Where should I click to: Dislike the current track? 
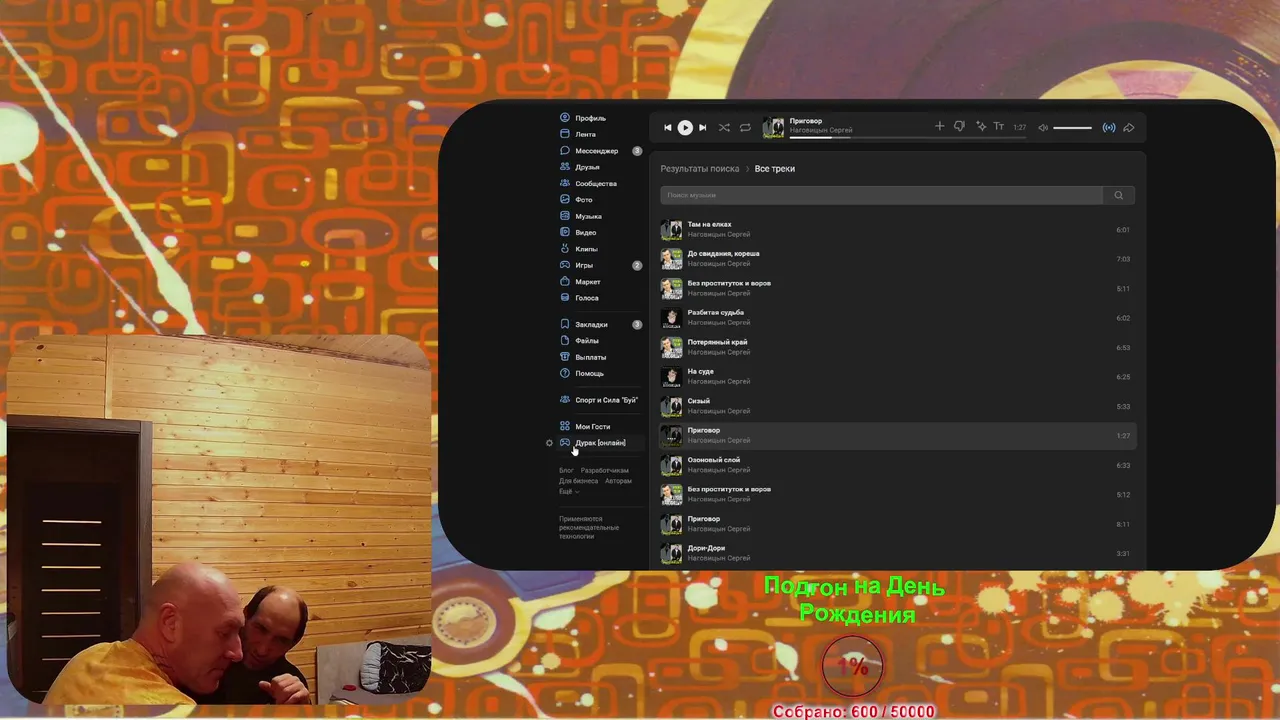coord(959,127)
